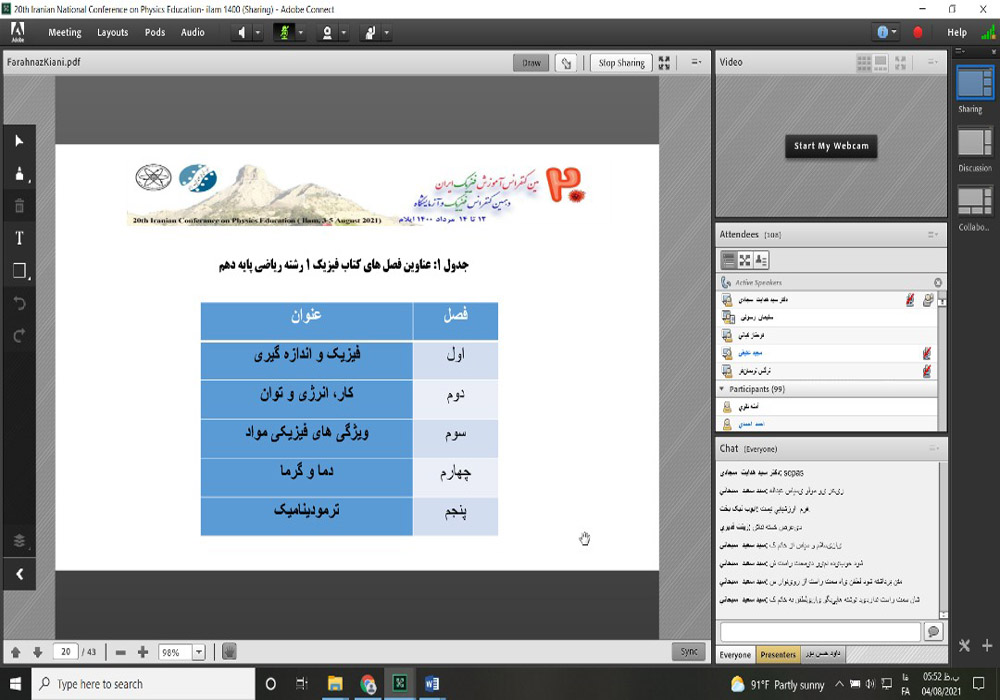This screenshot has height=700, width=1000.
Task: Open the speaker volume dropdown arrow
Action: [257, 32]
